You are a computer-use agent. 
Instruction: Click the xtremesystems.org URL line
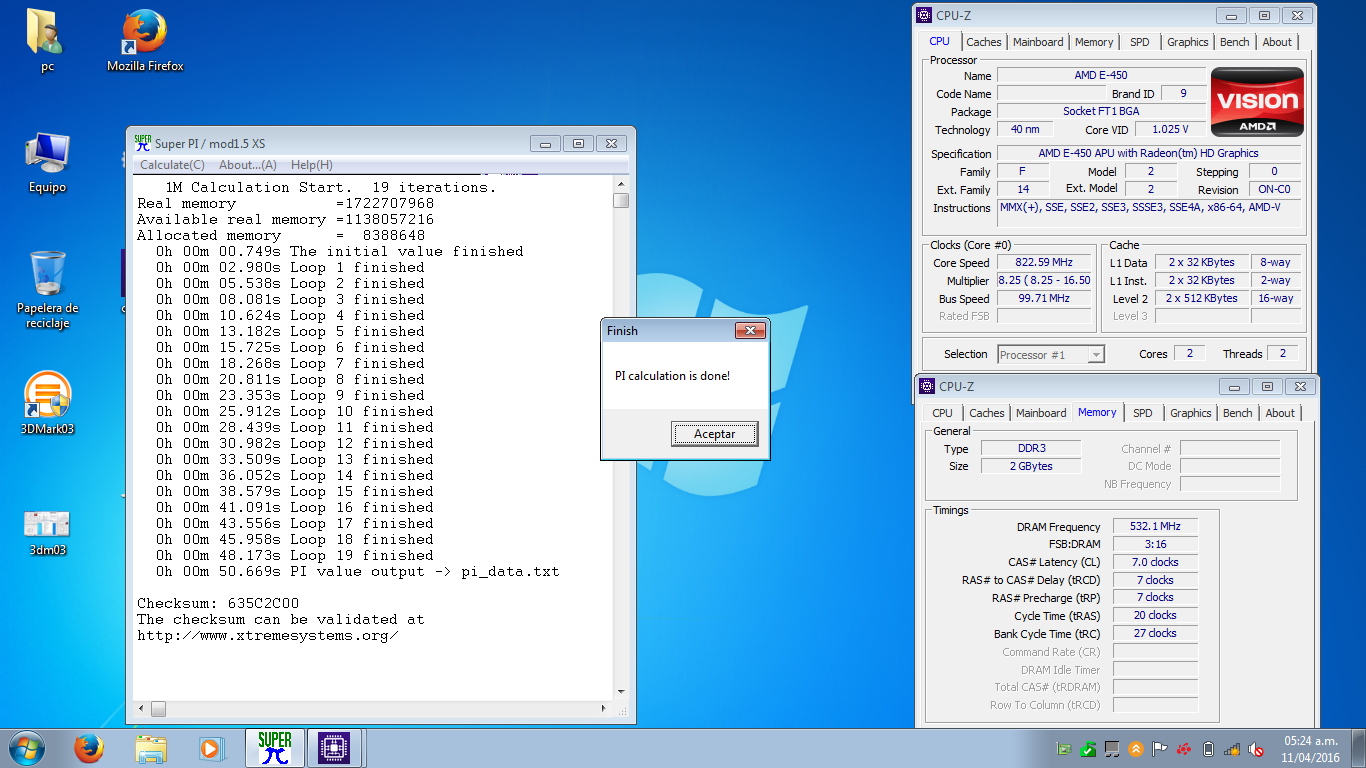pos(268,635)
